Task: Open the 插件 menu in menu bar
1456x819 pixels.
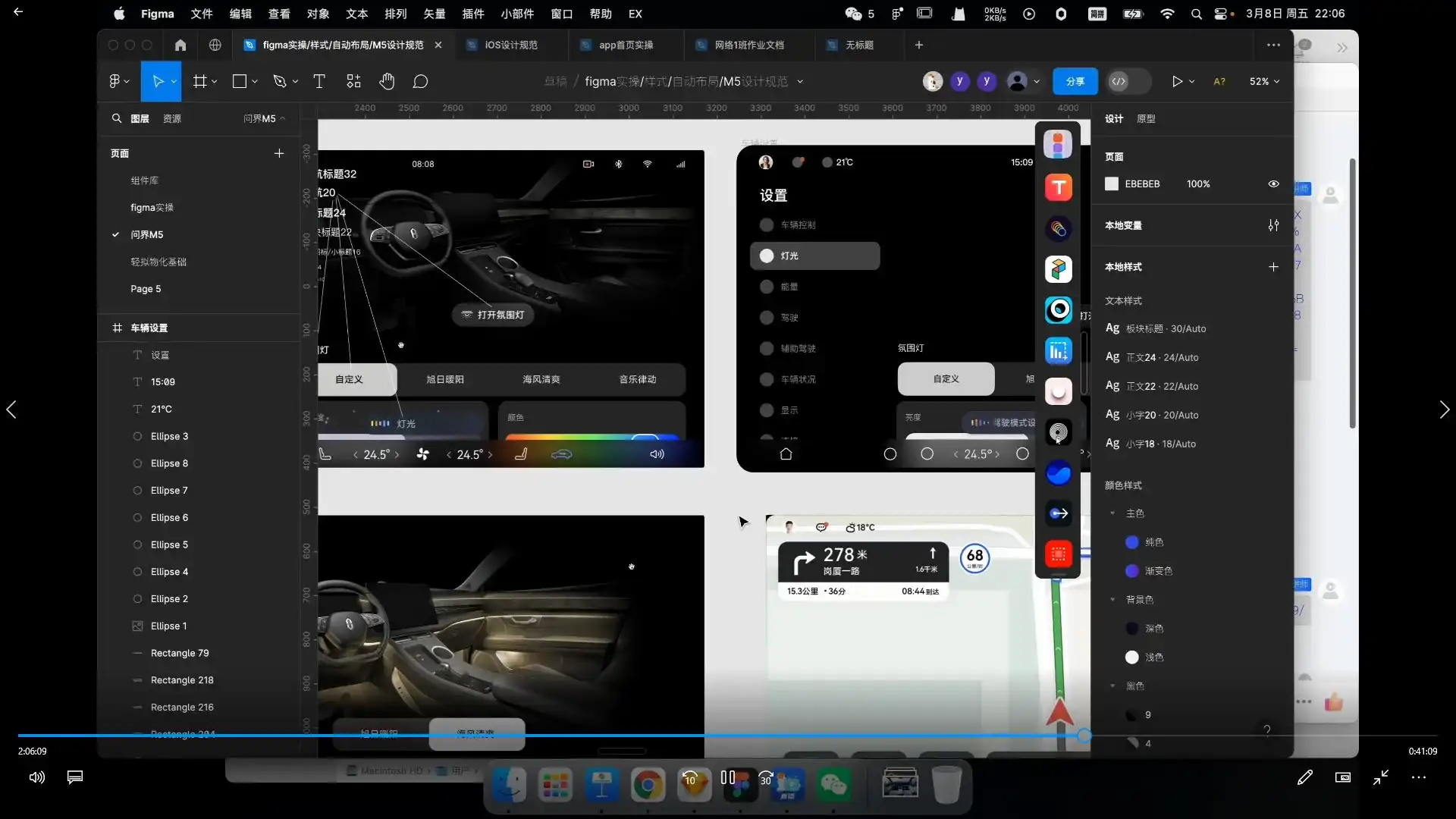Action: tap(472, 14)
